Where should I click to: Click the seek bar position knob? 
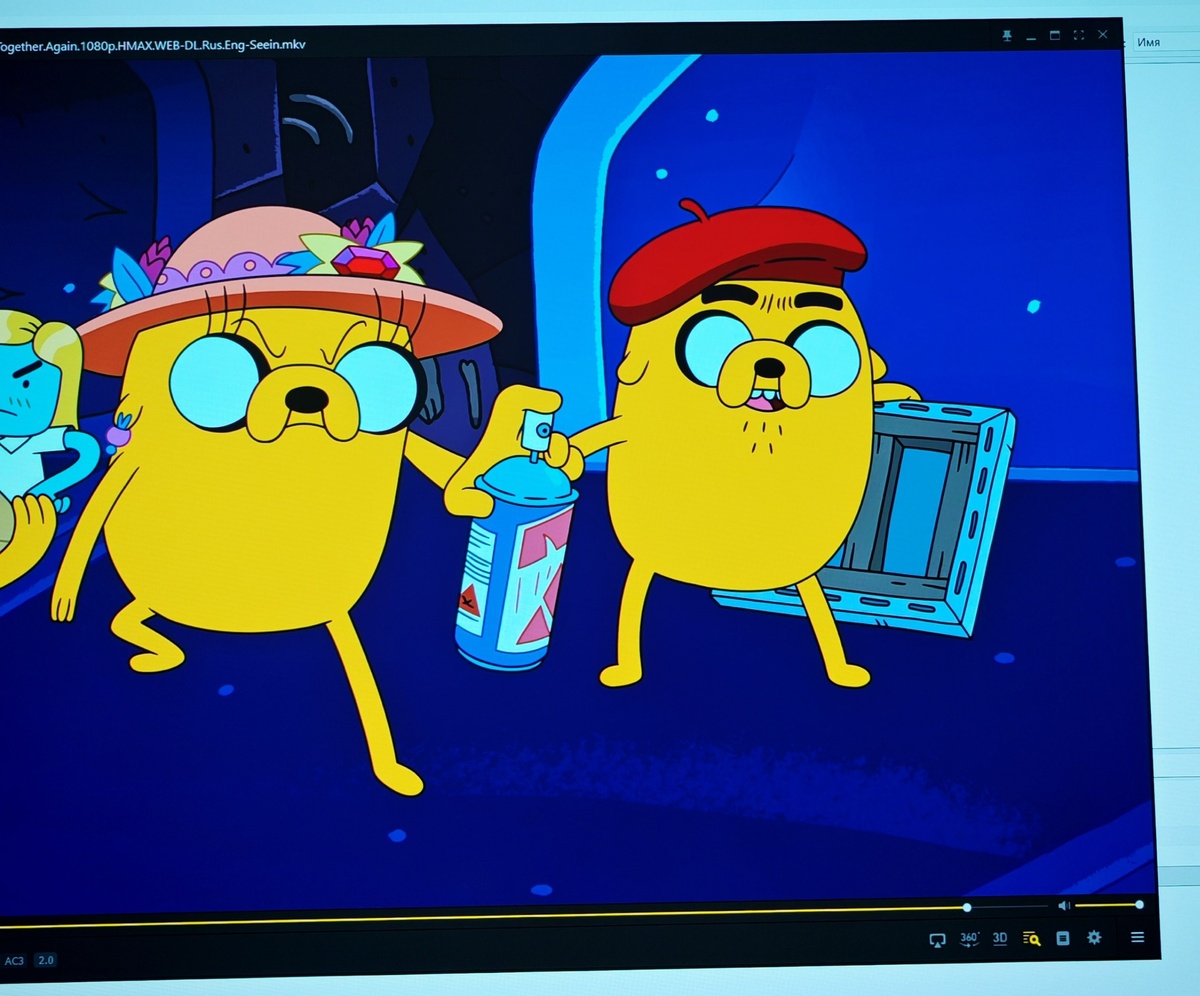pos(966,907)
